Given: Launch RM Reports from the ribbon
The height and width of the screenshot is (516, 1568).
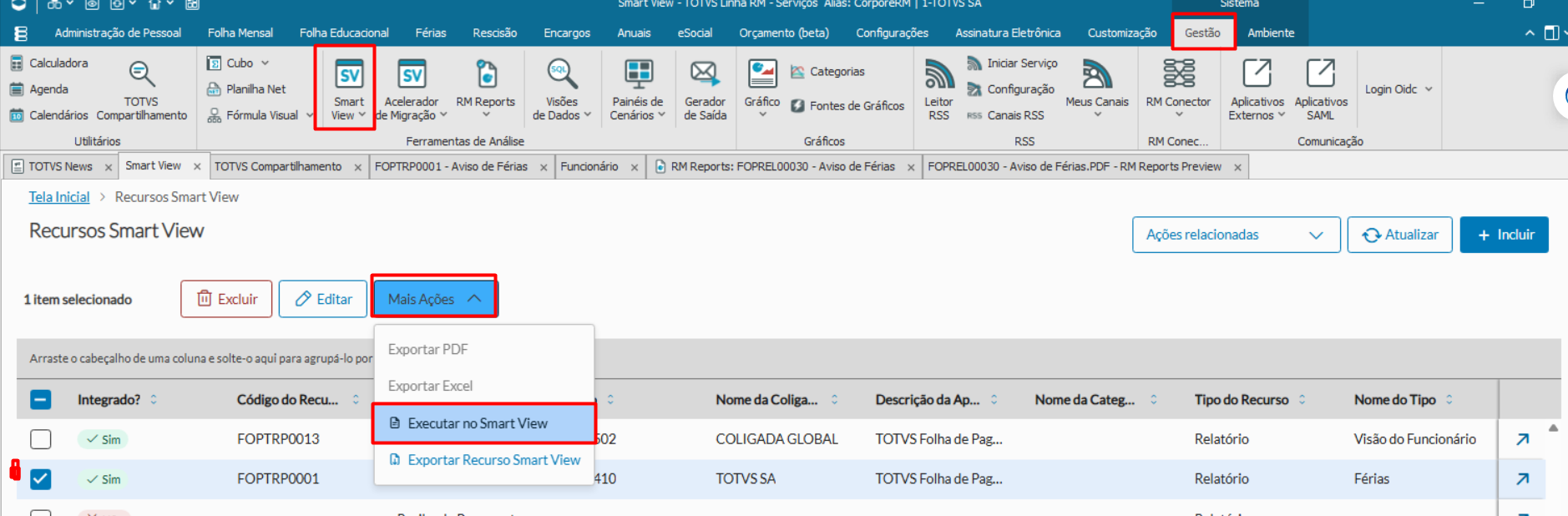Looking at the screenshot, I should tap(486, 75).
